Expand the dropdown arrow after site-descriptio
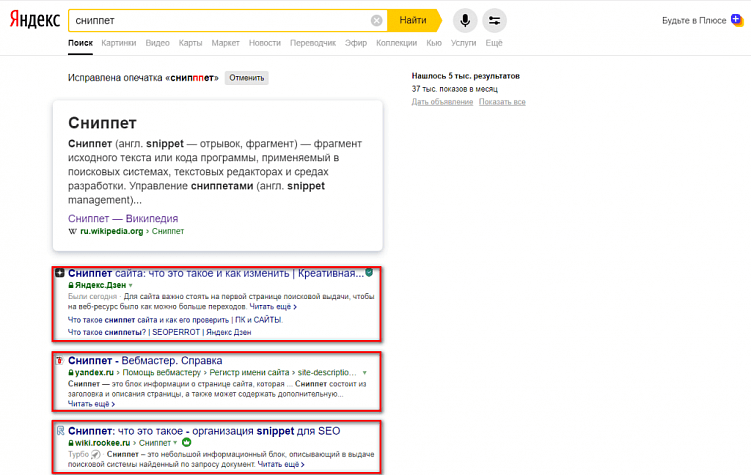Image resolution: width=751 pixels, height=475 pixels. click(364, 373)
